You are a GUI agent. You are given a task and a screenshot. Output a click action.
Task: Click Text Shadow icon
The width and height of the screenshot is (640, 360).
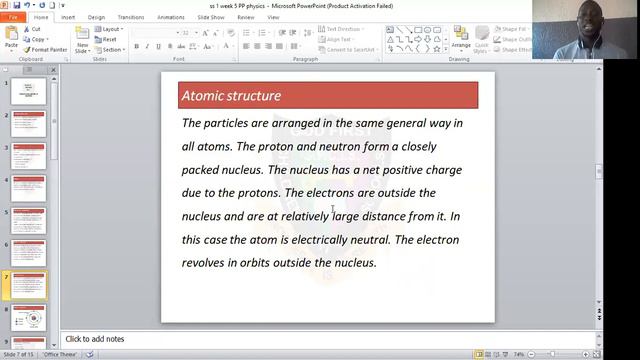coord(170,46)
